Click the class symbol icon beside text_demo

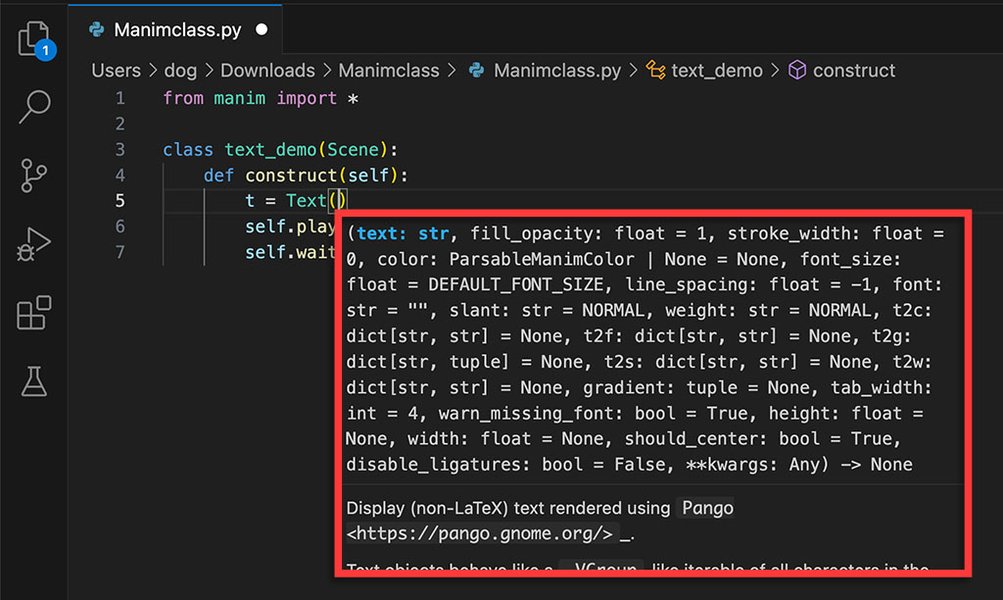point(656,70)
